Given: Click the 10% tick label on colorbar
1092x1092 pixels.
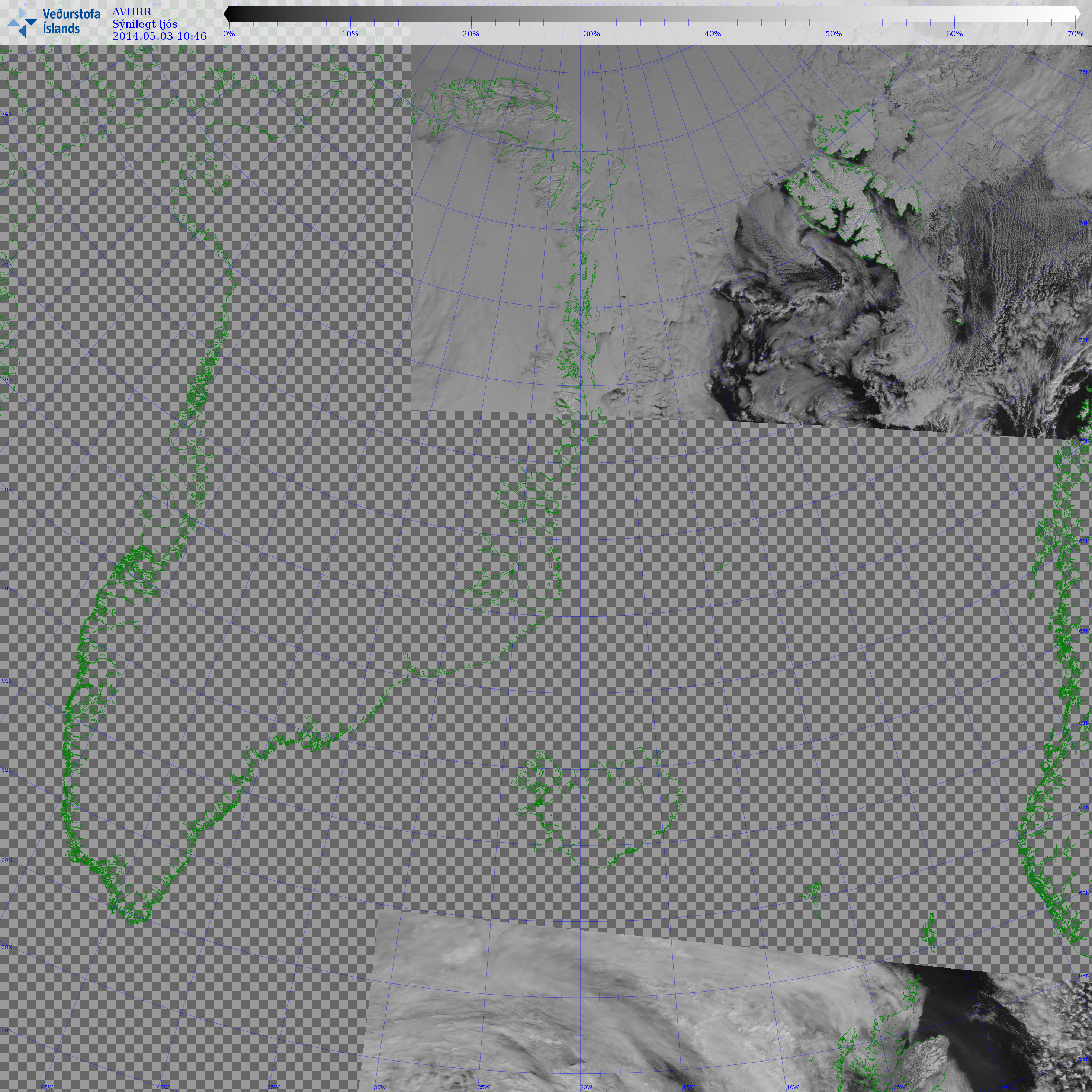Looking at the screenshot, I should coord(350,34).
